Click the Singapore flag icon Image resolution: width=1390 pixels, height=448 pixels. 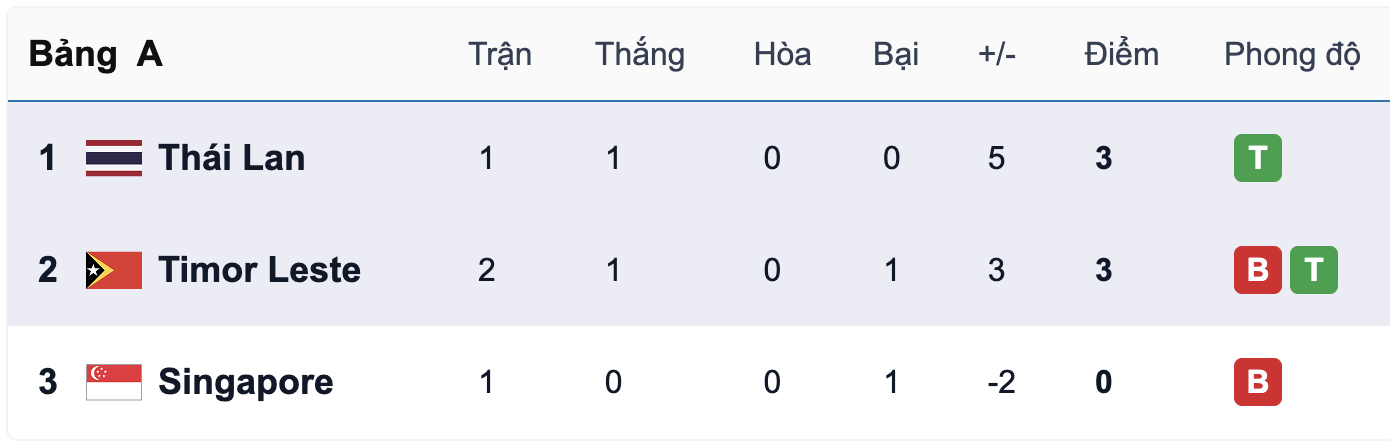pyautogui.click(x=113, y=382)
